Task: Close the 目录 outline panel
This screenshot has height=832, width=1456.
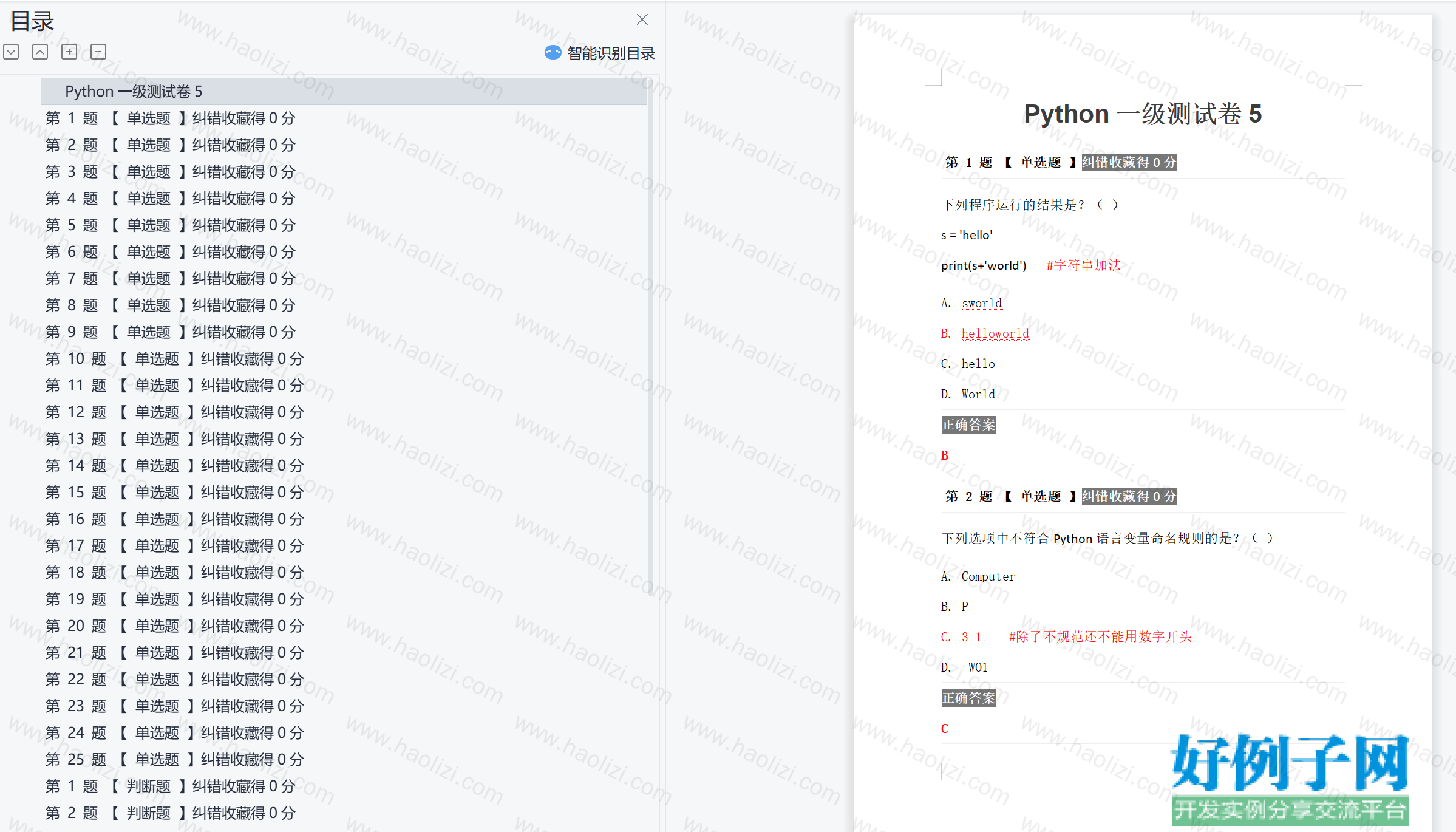Action: pos(642,19)
